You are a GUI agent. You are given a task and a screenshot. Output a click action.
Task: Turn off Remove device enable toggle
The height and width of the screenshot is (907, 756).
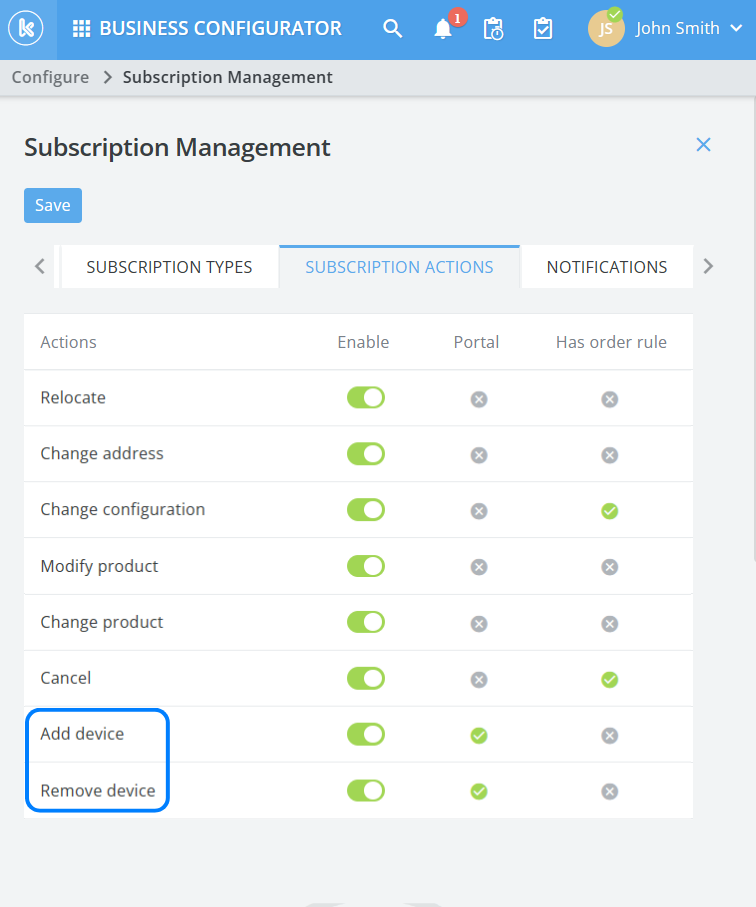click(x=365, y=791)
